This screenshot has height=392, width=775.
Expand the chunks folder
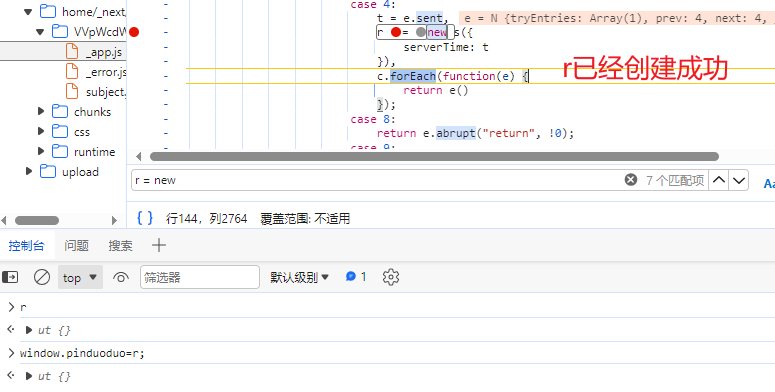click(42, 112)
